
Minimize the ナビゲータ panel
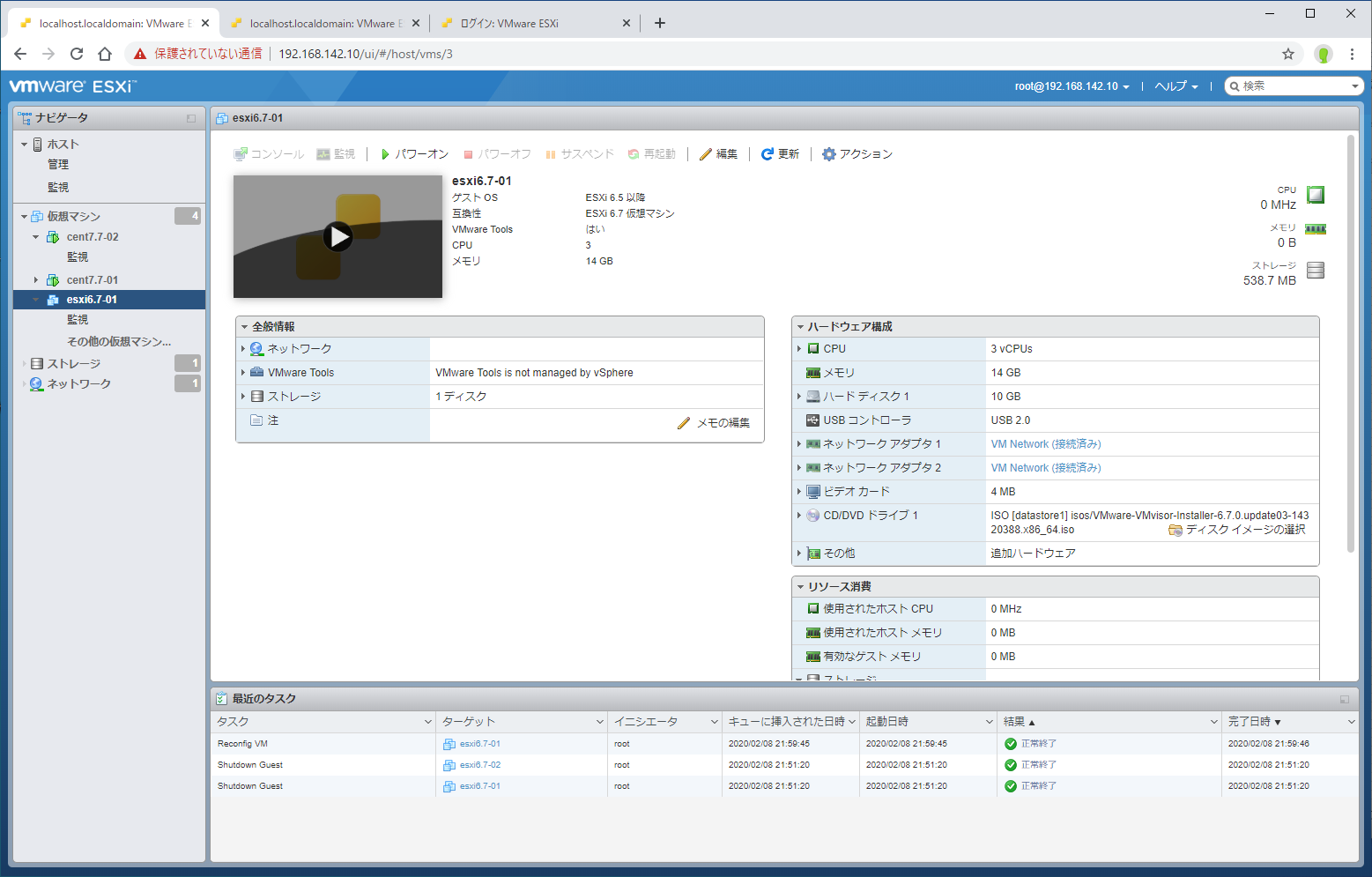[x=191, y=118]
